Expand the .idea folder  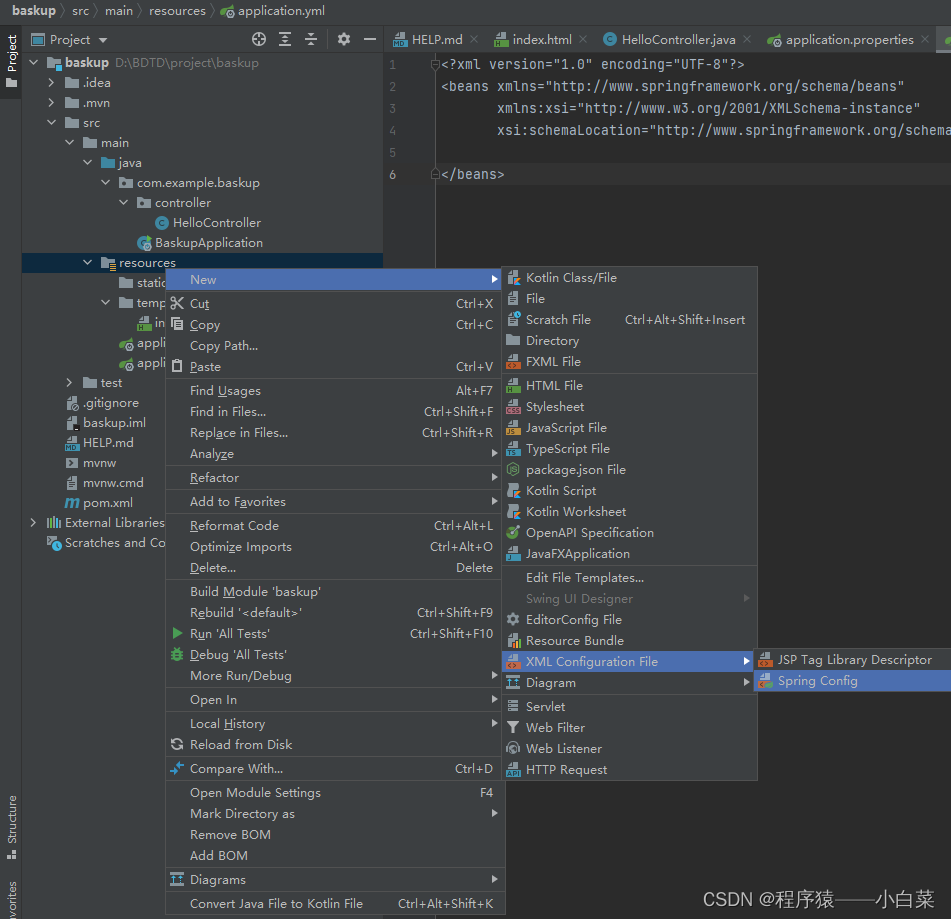[x=52, y=82]
